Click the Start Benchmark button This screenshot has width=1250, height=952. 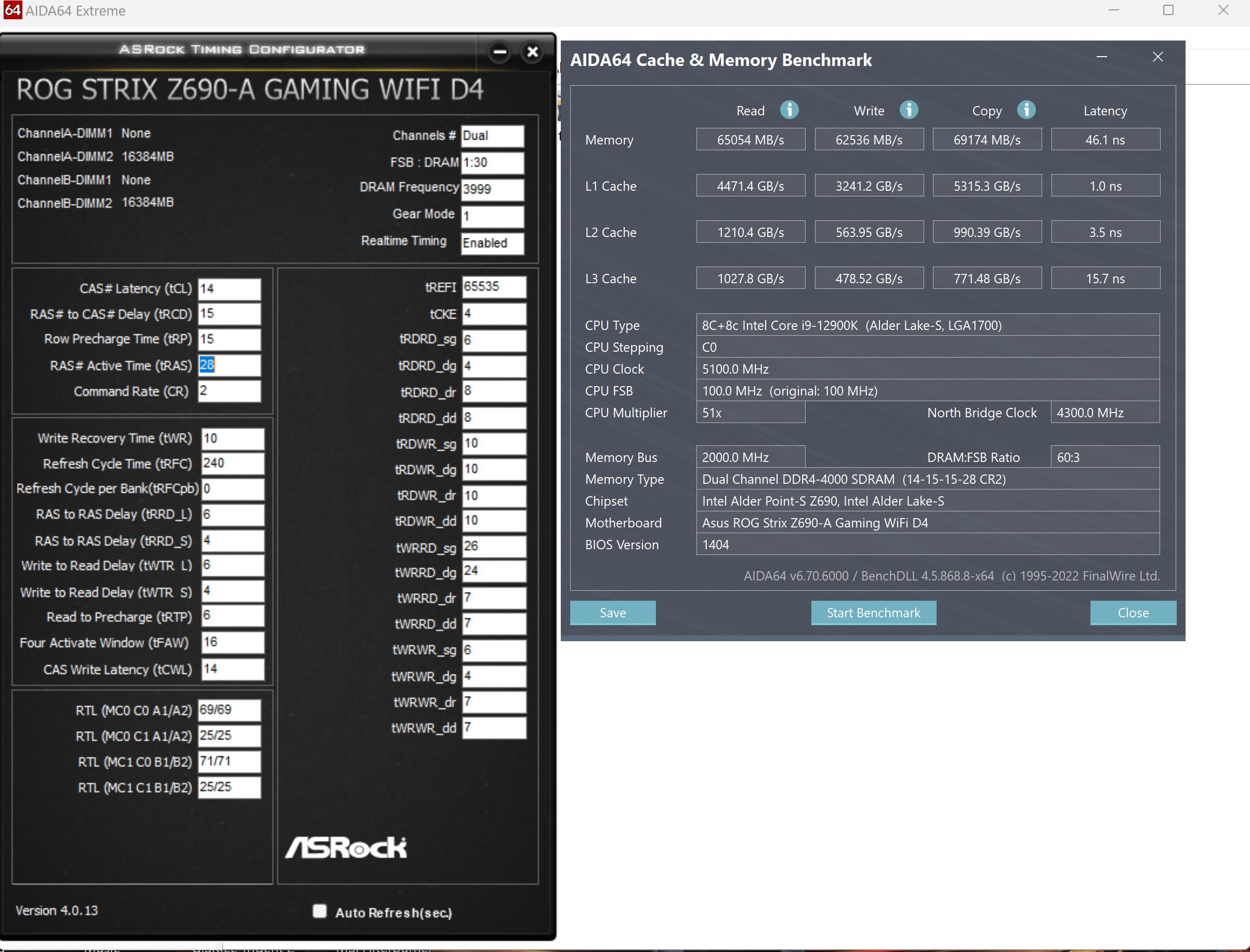873,613
